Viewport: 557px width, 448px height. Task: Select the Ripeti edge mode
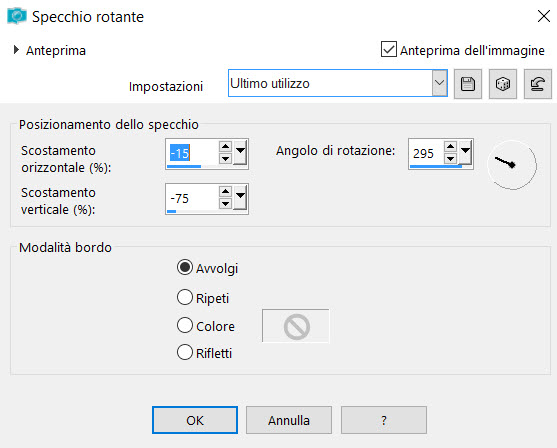click(x=185, y=297)
